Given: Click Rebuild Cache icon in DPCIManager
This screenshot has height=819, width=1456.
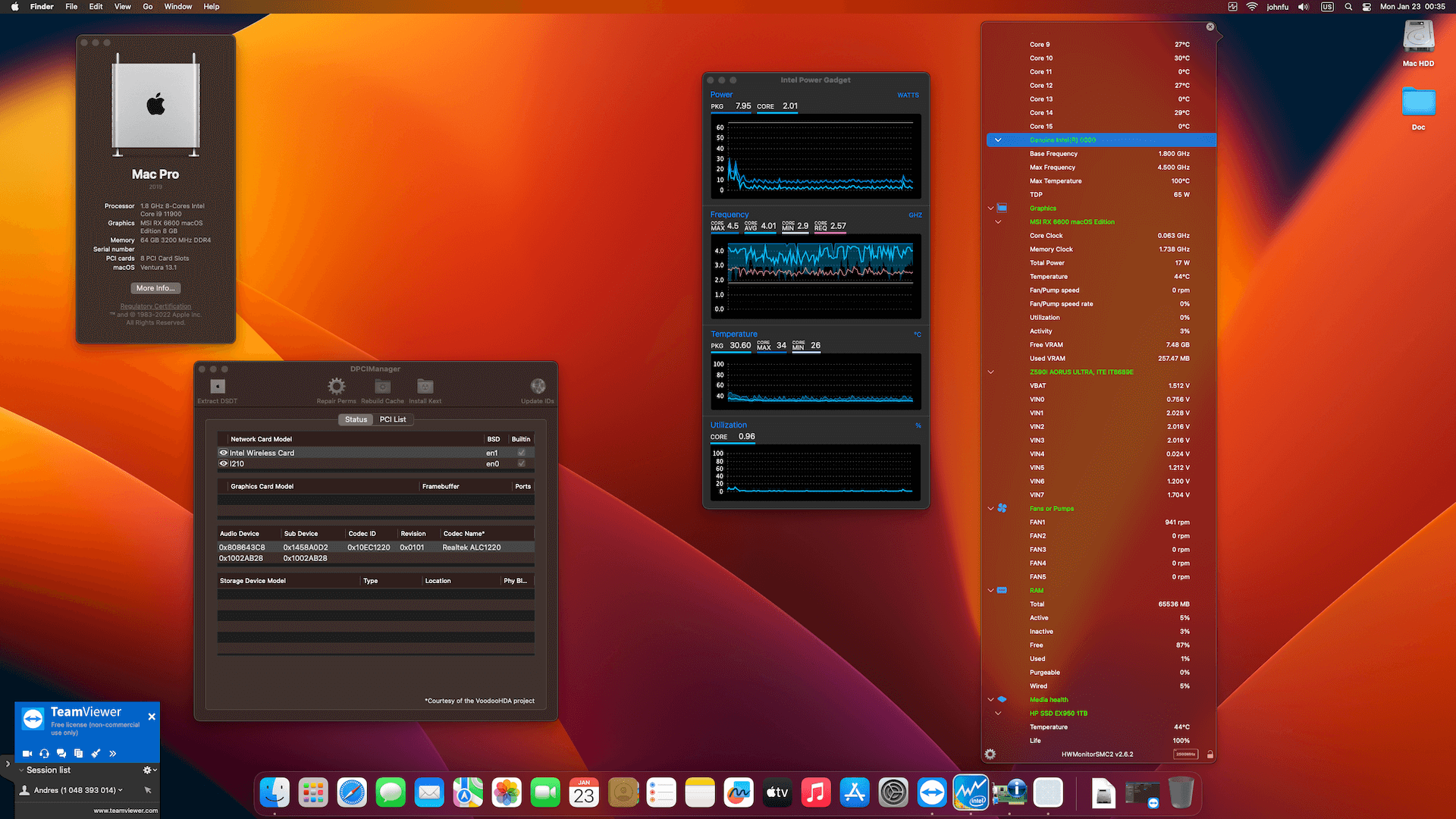Looking at the screenshot, I should tap(382, 387).
